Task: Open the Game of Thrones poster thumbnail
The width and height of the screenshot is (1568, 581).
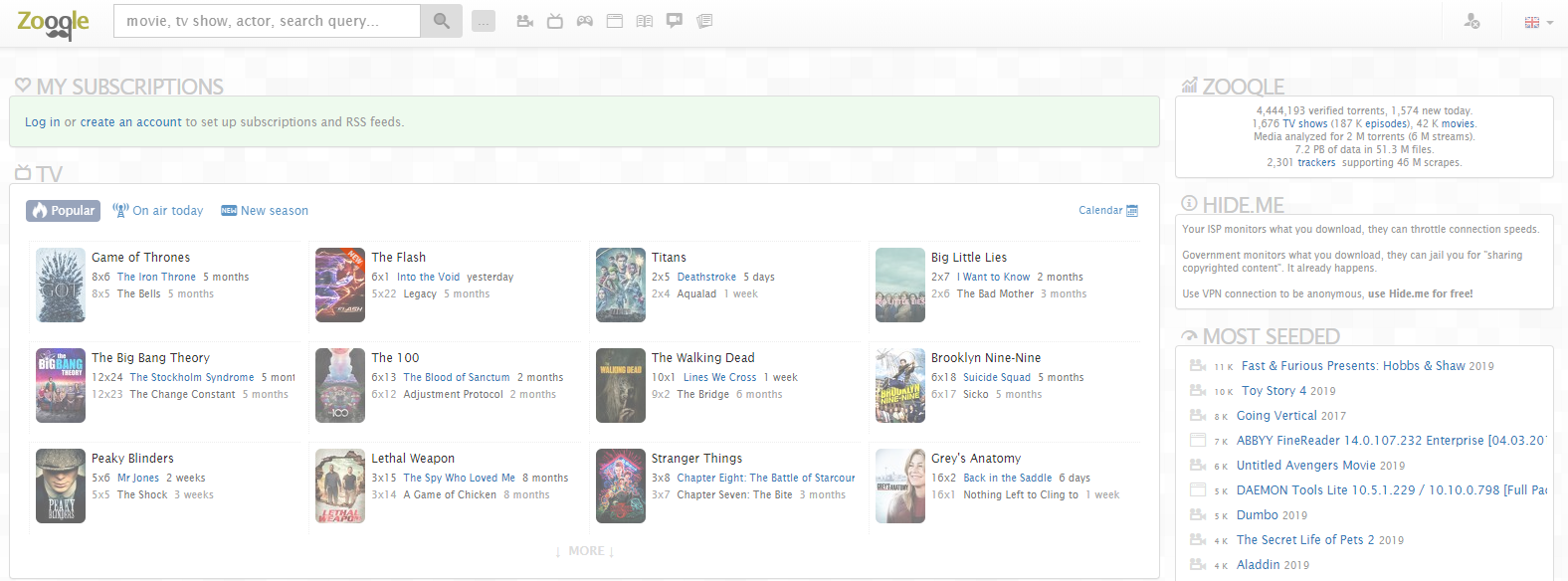Action: tap(61, 286)
